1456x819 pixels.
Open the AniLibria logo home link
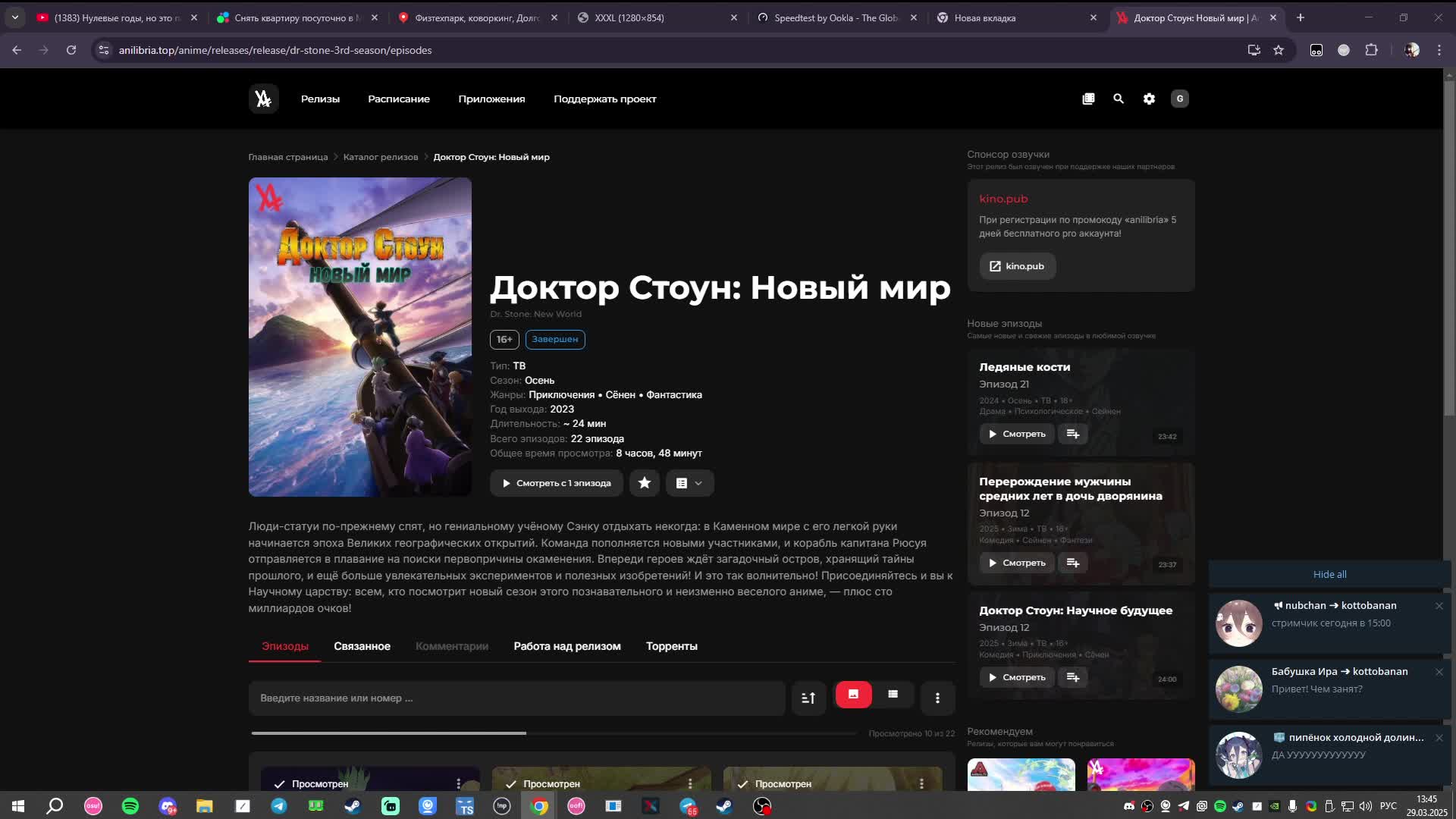[x=263, y=99]
